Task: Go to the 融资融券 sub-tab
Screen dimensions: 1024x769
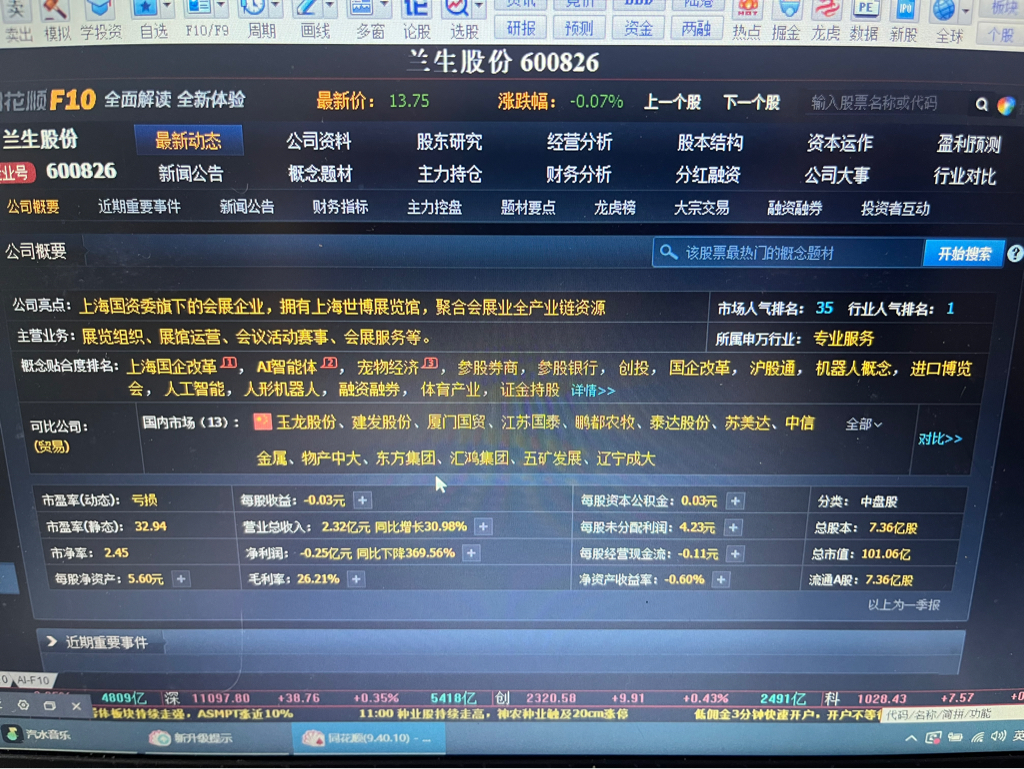Action: [x=795, y=208]
